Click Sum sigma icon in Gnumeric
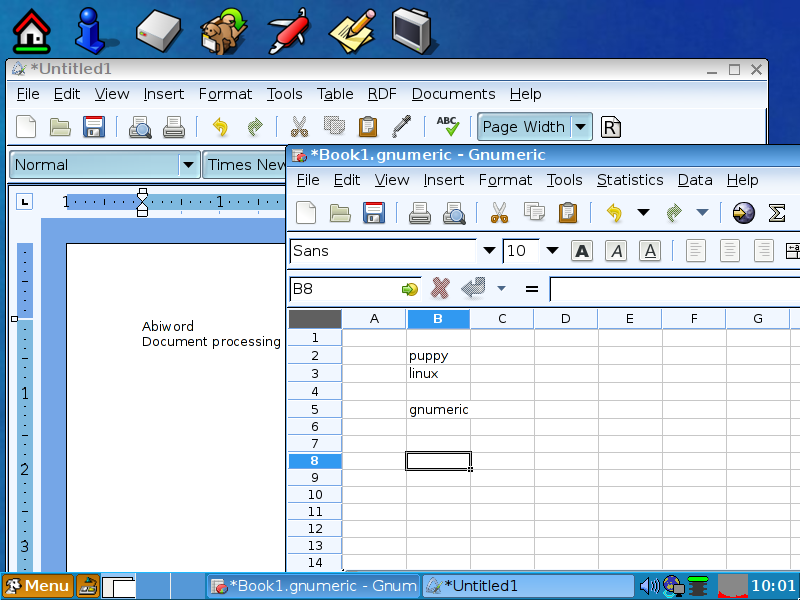This screenshot has height=600, width=800. point(777,212)
